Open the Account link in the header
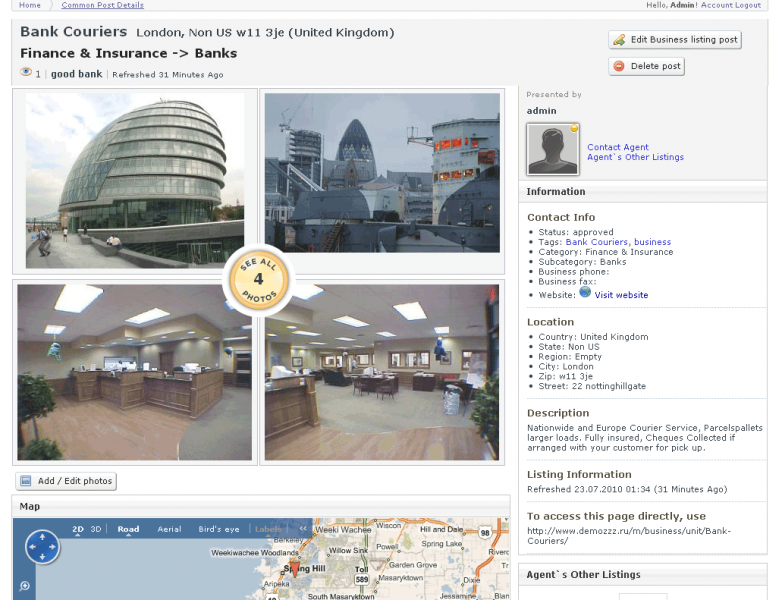This screenshot has height=600, width=782. (717, 5)
